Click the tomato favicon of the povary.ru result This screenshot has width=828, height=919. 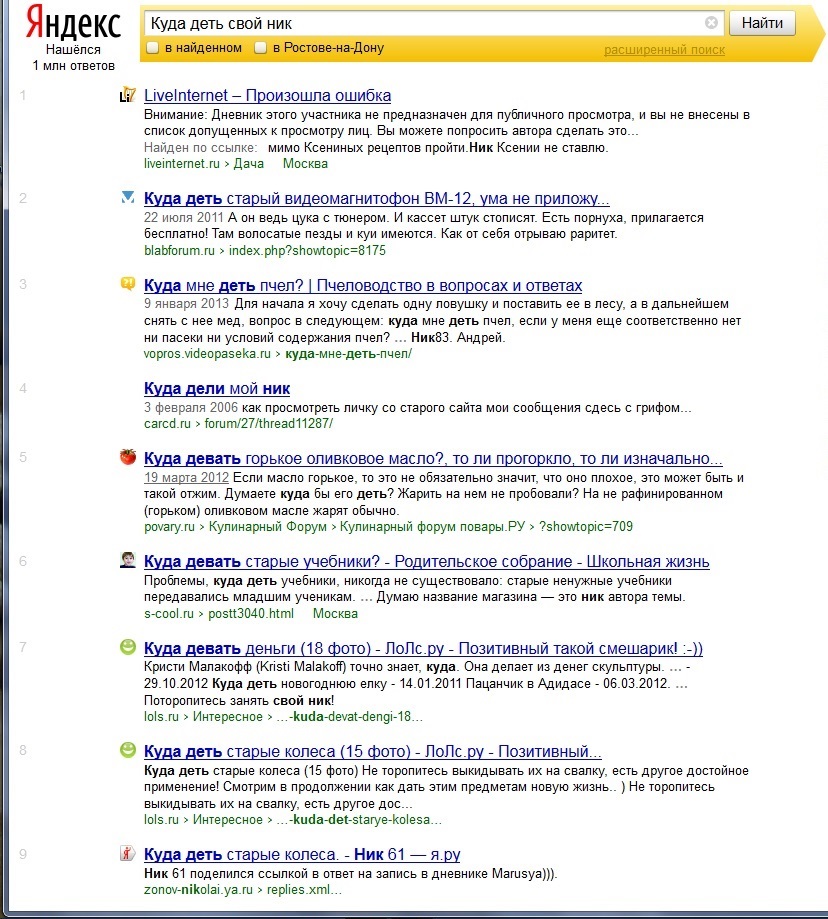(x=128, y=457)
